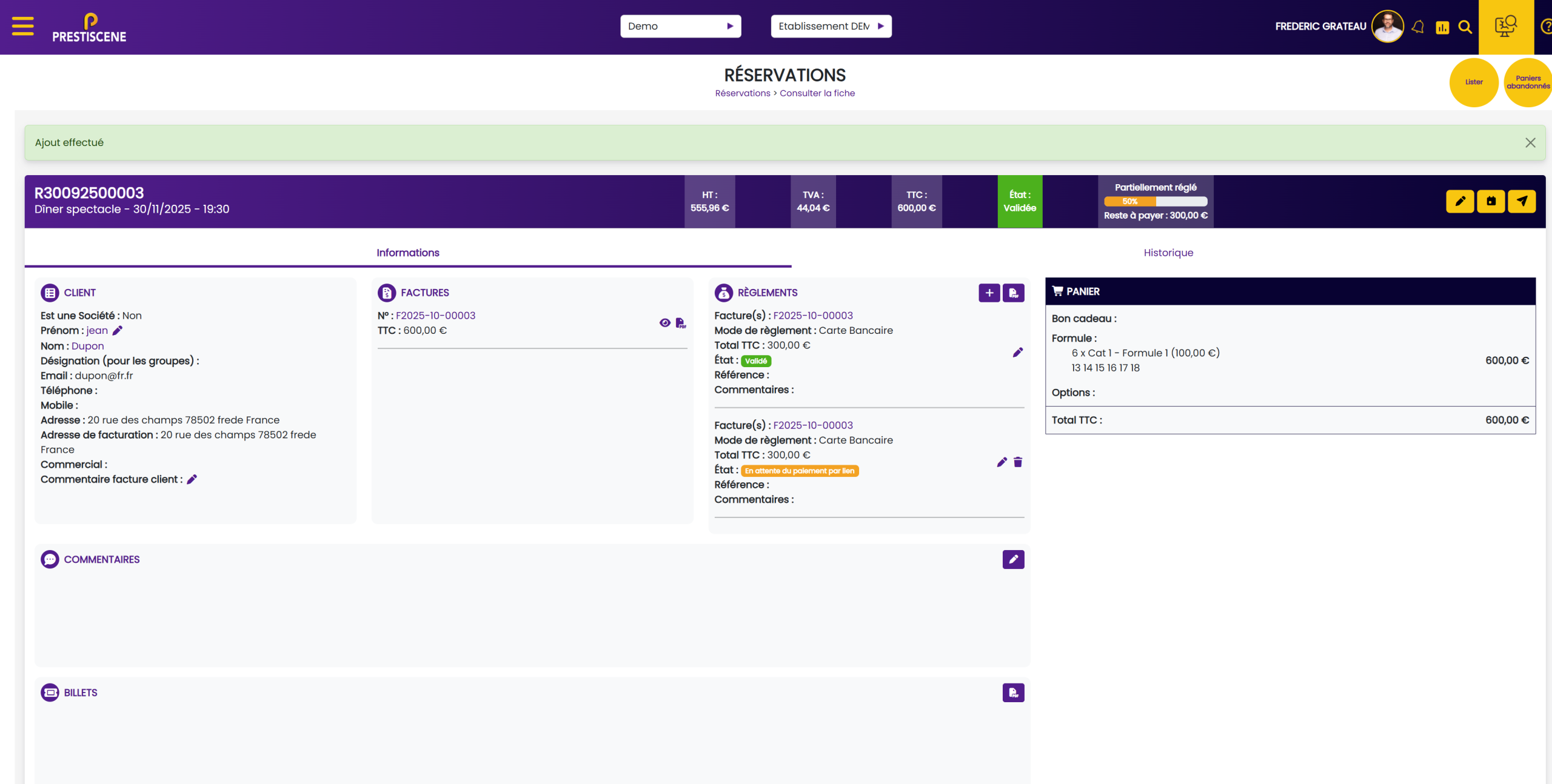Open the statistics chart icon
Image resolution: width=1552 pixels, height=784 pixels.
1442,27
